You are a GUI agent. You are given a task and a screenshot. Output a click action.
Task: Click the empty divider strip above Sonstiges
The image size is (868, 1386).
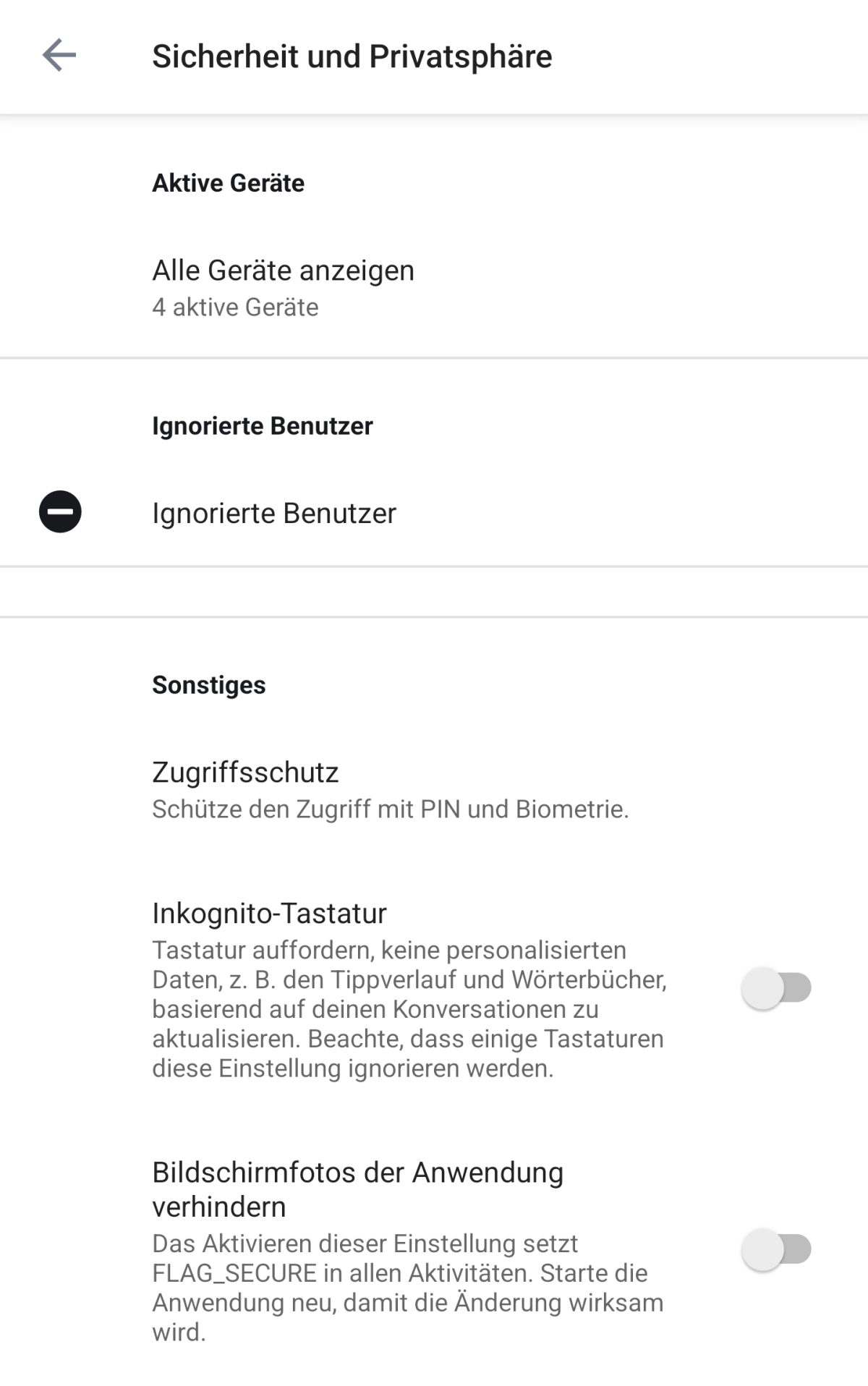tap(434, 592)
